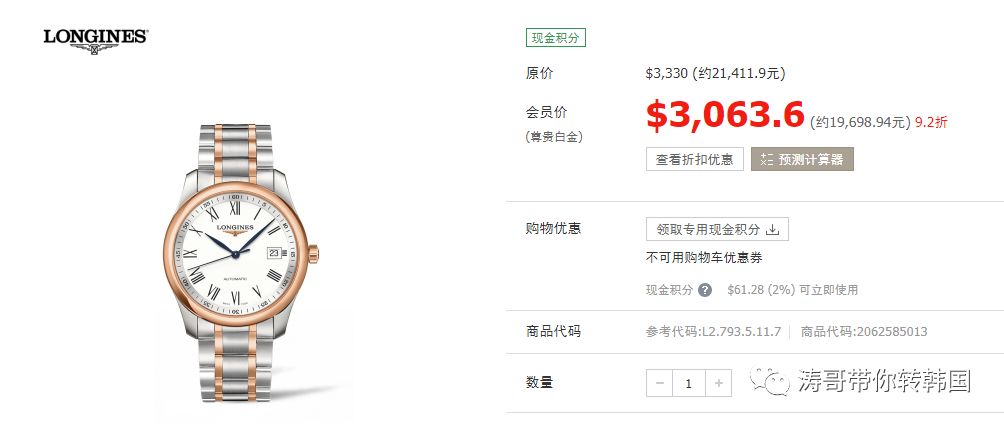
Task: Click the 预测计算器 button
Action: 802,159
